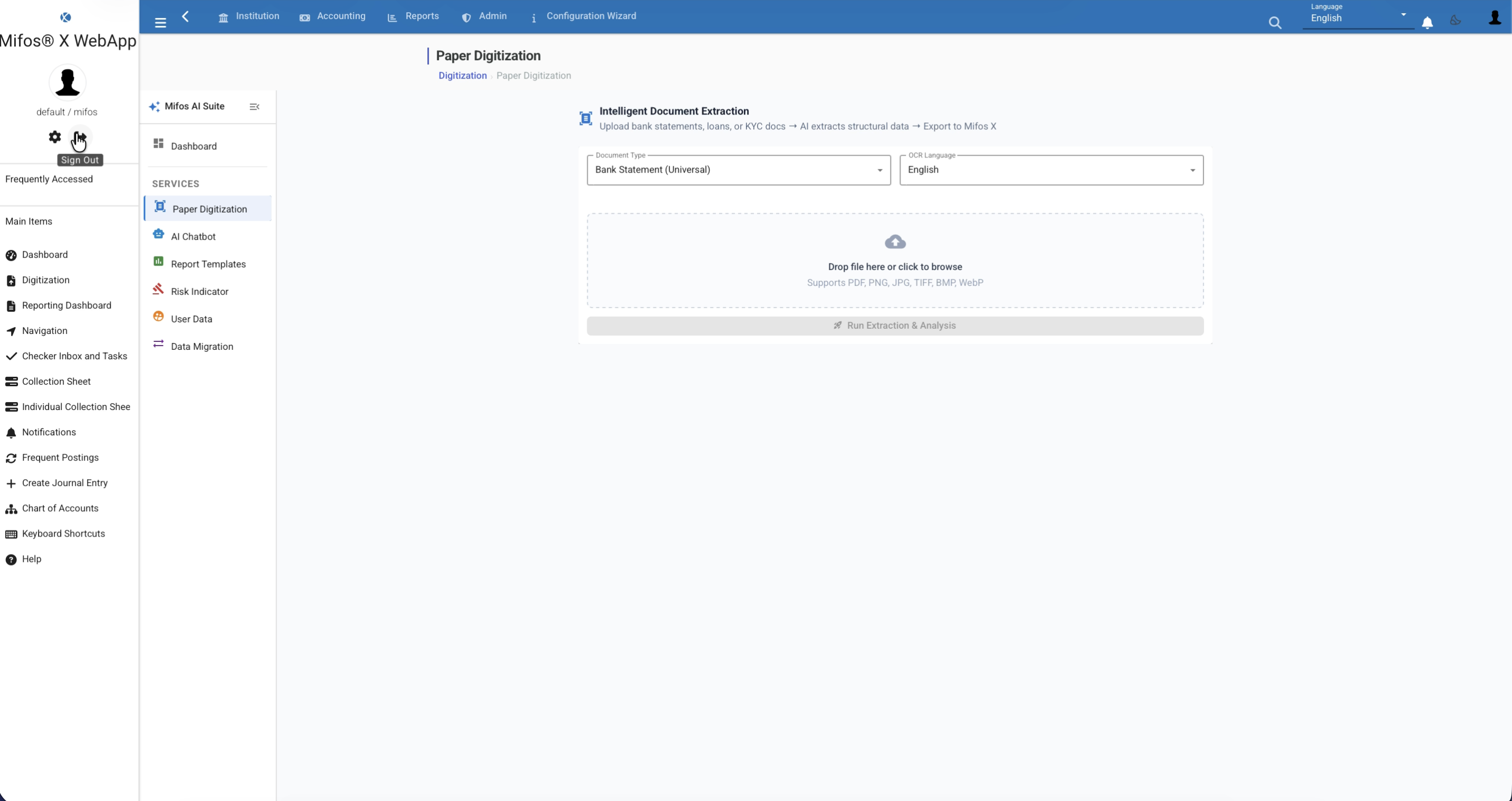This screenshot has height=801, width=1512.
Task: Open the Reports menu
Action: 413,16
